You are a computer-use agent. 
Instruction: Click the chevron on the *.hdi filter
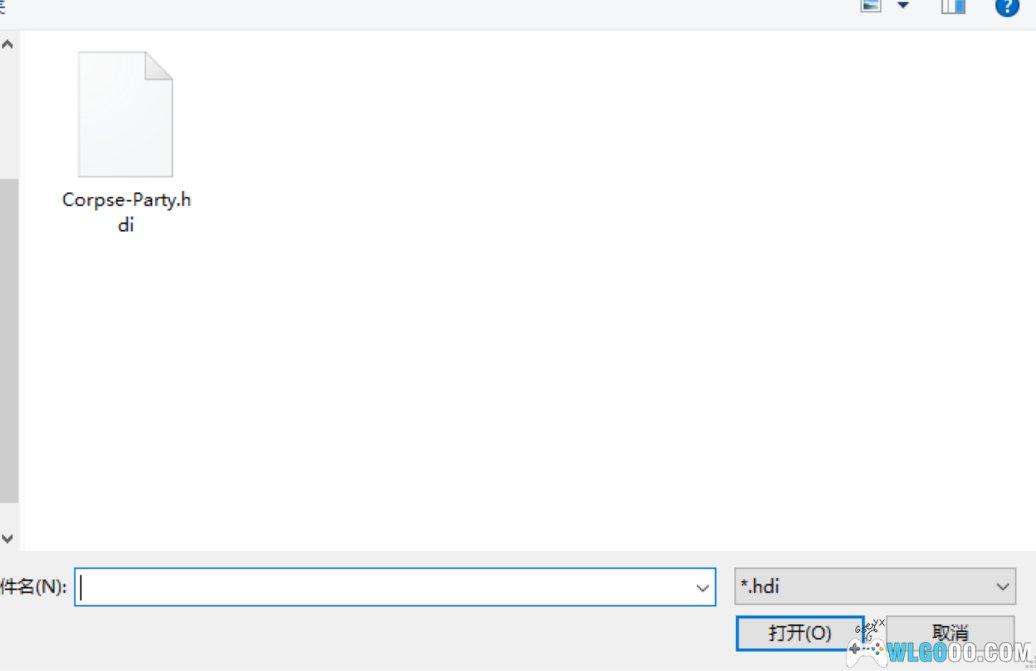point(1003,587)
